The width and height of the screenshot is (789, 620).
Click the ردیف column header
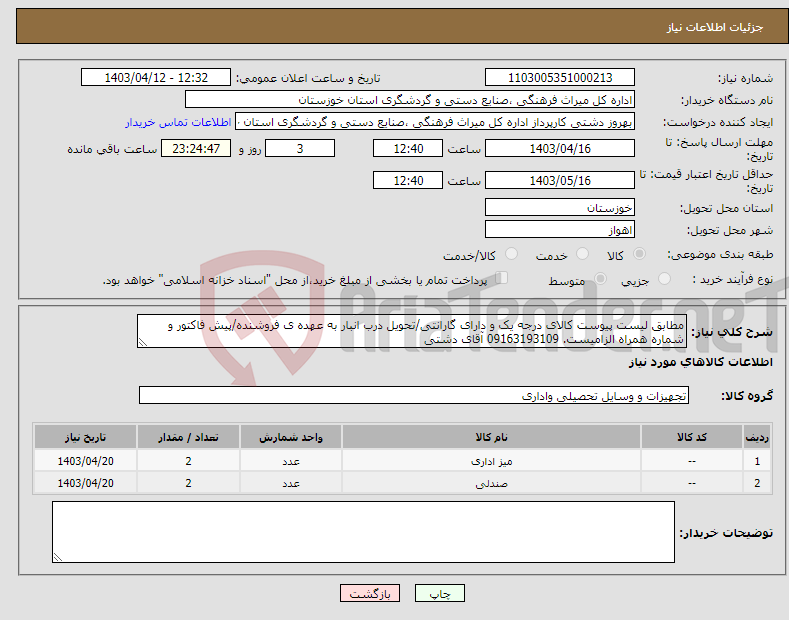(757, 437)
